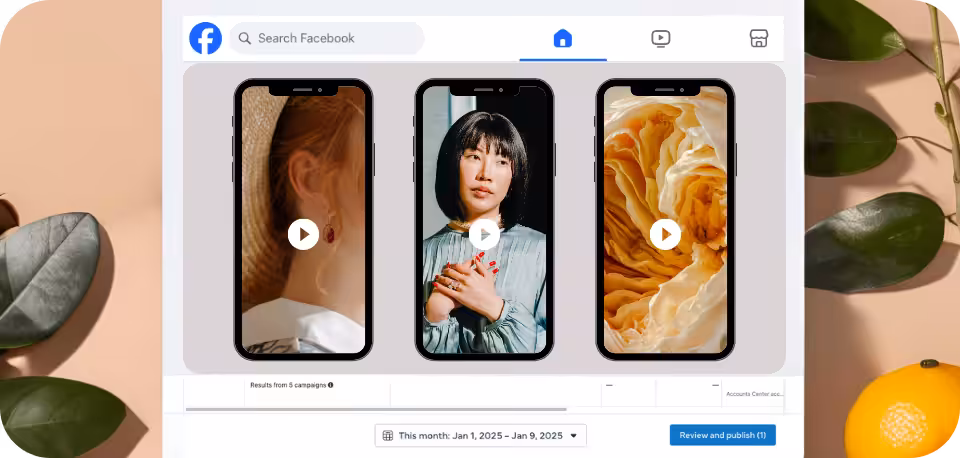Open the date range dropdown This month
The height and width of the screenshot is (458, 960).
click(x=481, y=435)
